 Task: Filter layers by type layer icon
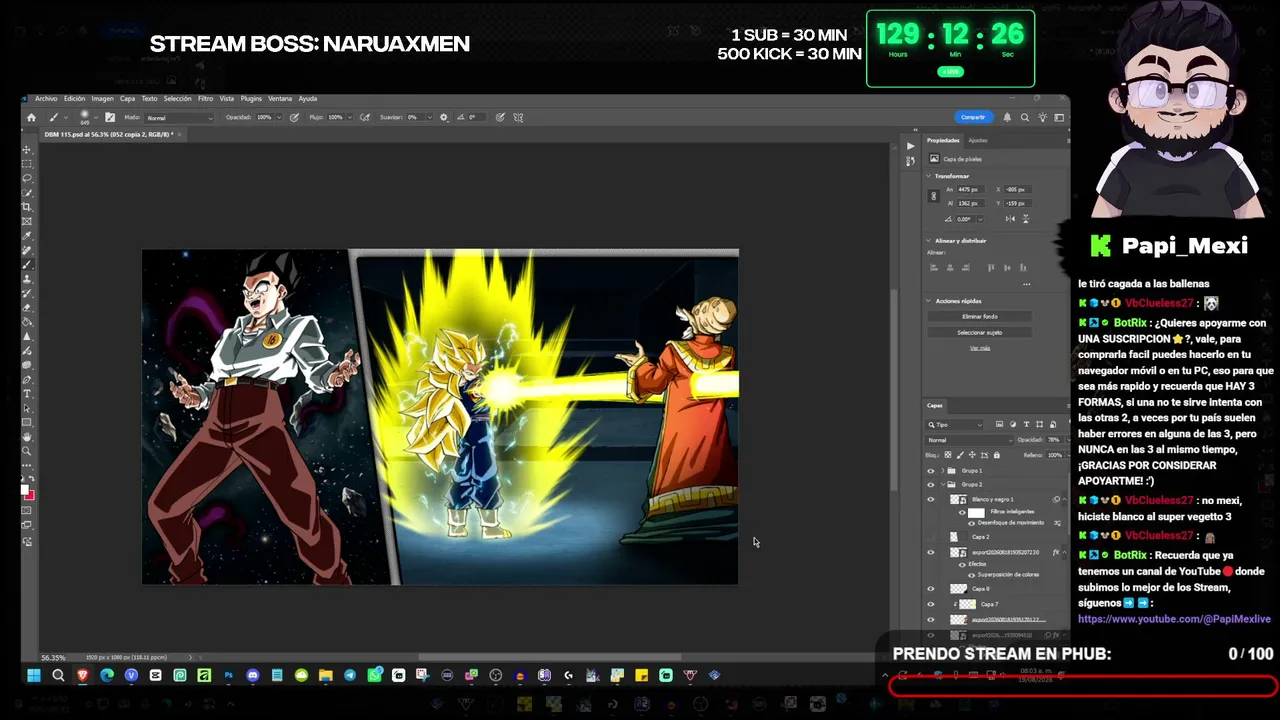(x=1026, y=424)
